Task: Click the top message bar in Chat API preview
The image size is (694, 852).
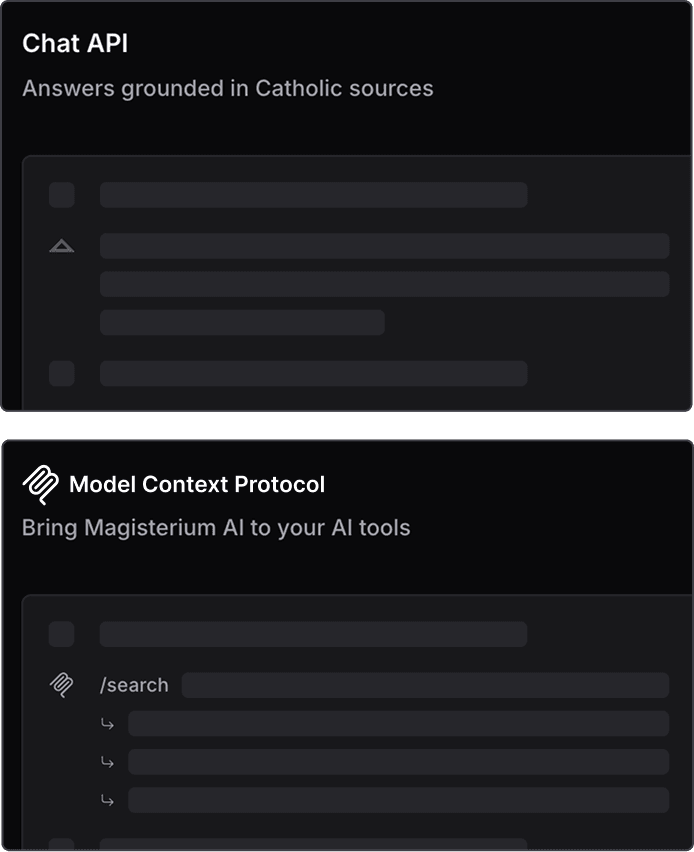Action: point(313,195)
